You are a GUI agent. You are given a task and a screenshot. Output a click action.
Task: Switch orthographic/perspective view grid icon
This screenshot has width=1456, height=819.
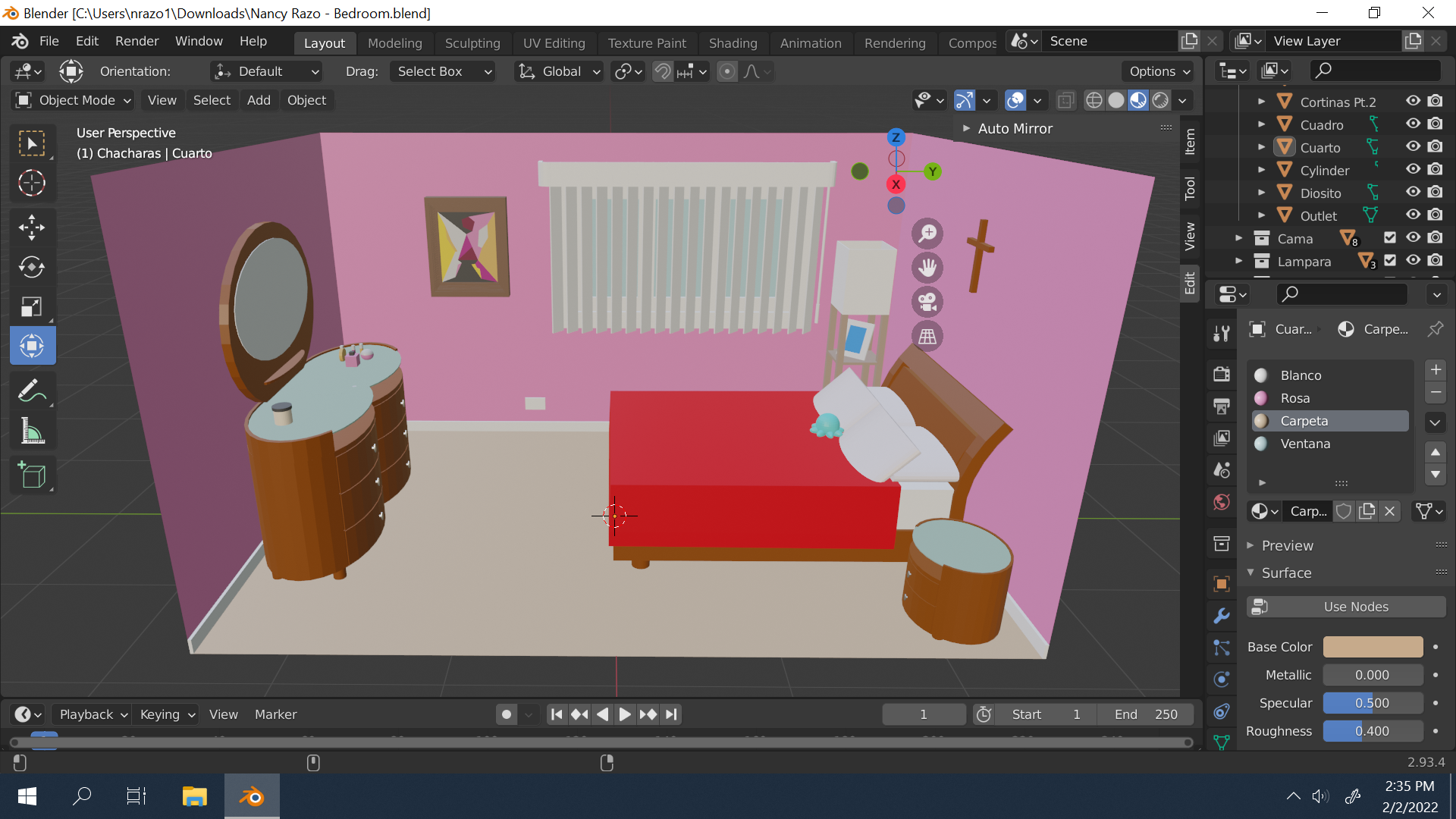click(x=927, y=336)
